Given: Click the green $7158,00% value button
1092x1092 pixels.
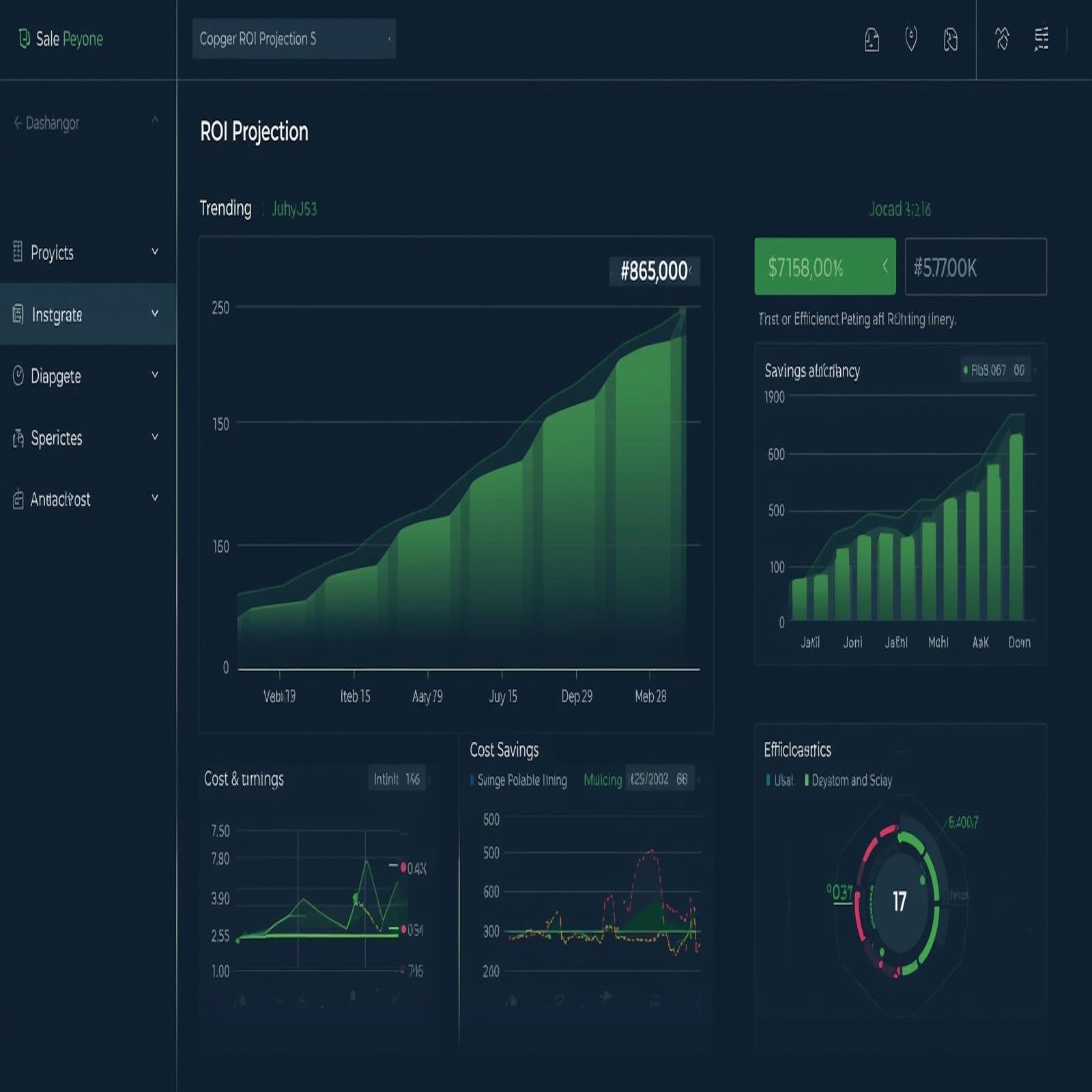Looking at the screenshot, I should (x=824, y=267).
